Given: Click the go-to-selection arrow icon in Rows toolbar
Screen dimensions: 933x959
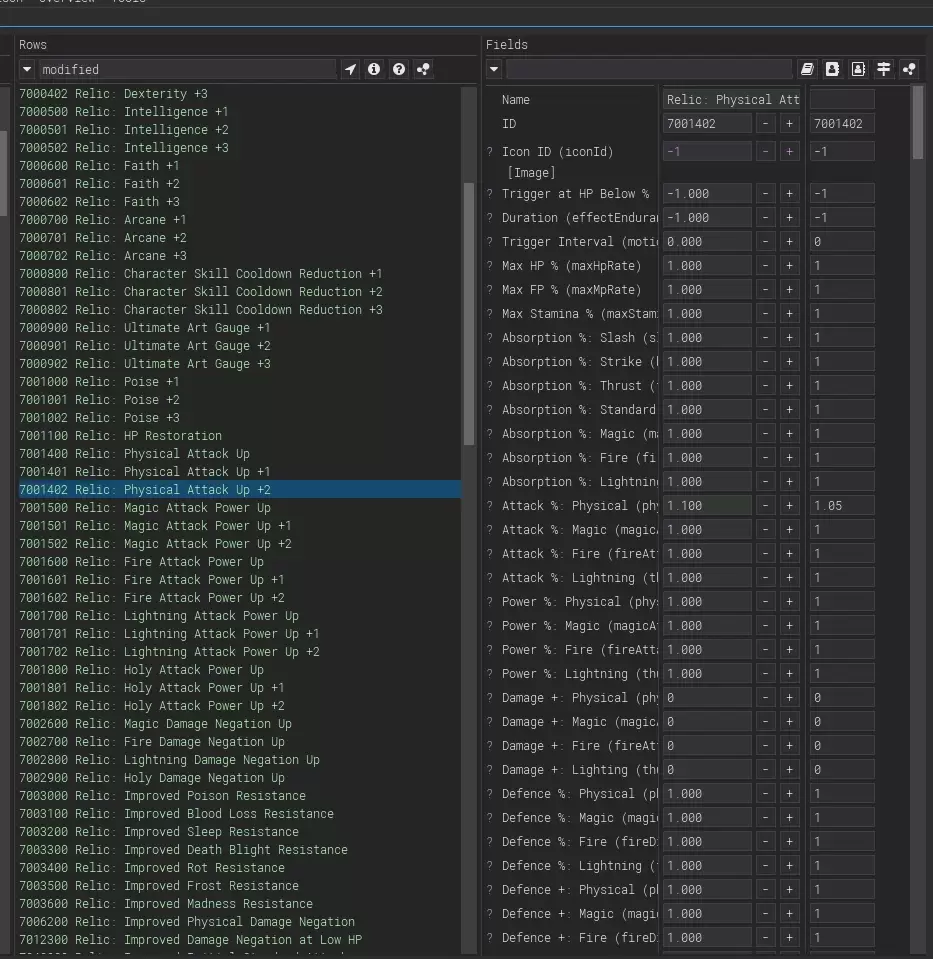Looking at the screenshot, I should (350, 69).
